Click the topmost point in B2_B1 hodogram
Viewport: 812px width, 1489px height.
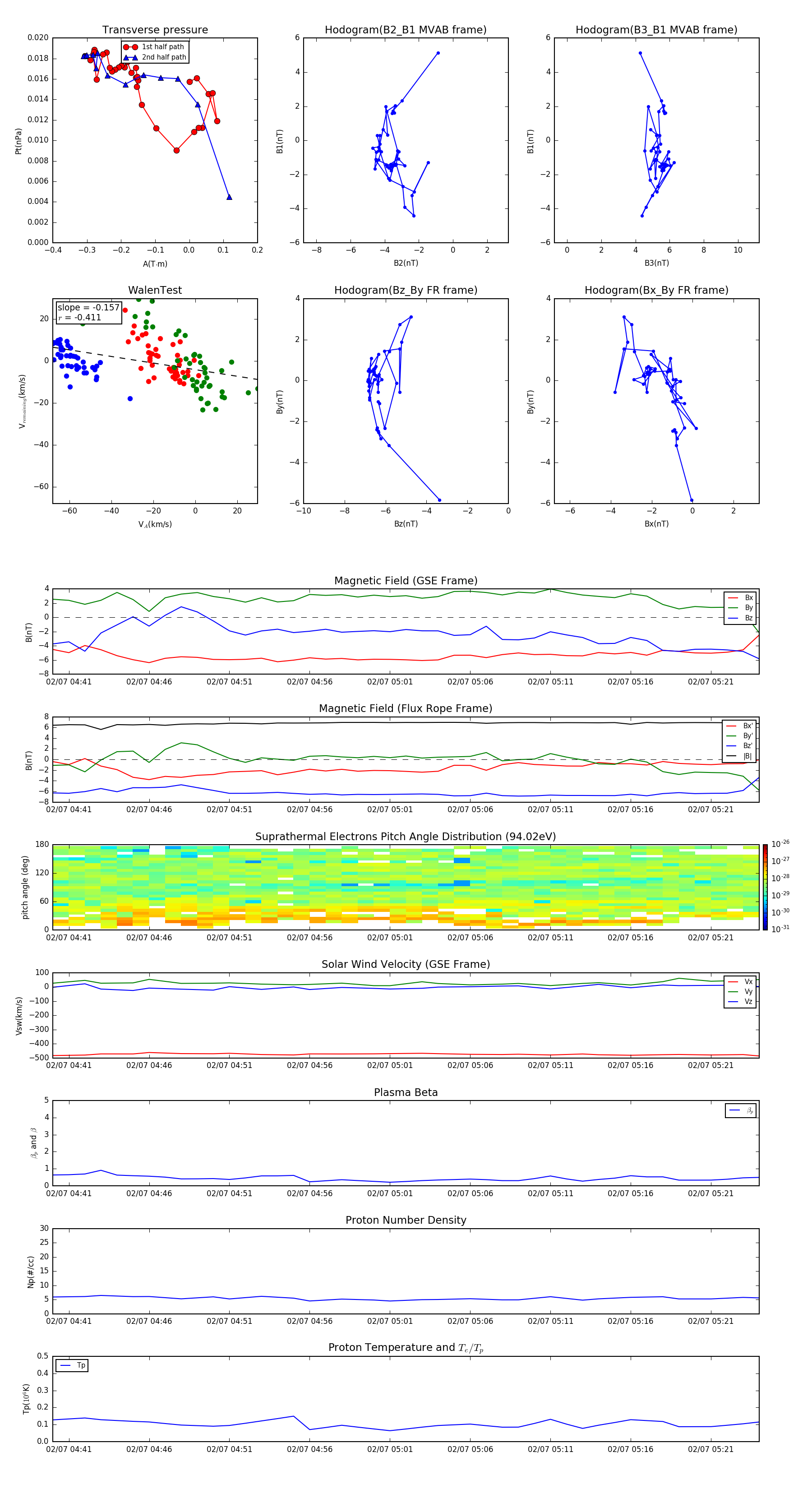click(438, 53)
